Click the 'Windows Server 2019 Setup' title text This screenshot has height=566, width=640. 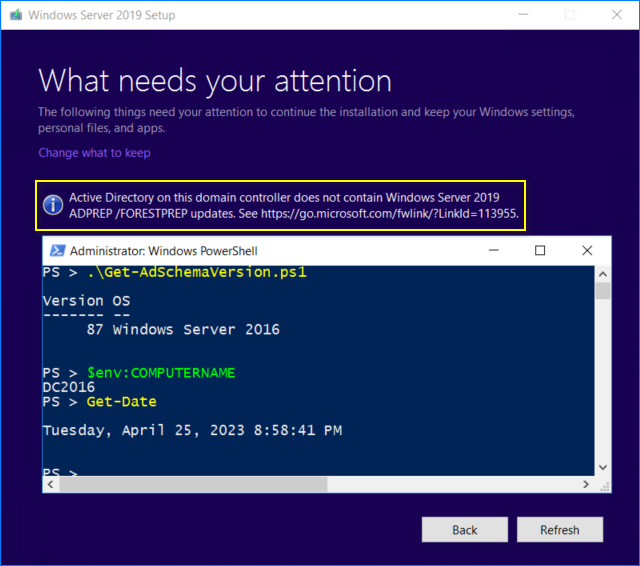click(102, 15)
